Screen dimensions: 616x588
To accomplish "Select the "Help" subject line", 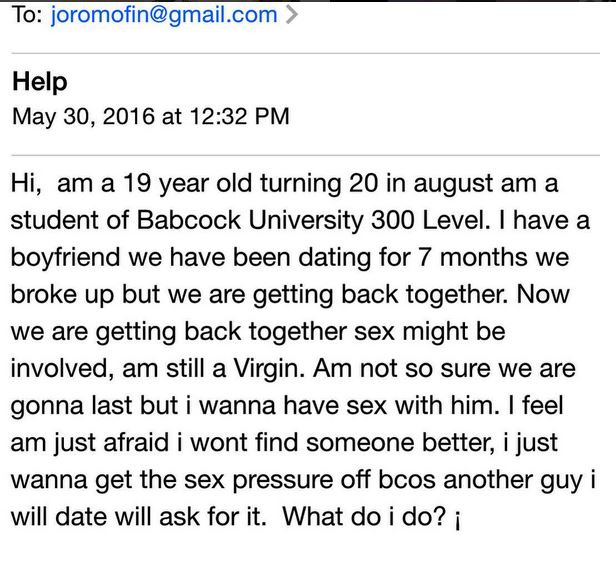I will pyautogui.click(x=40, y=83).
